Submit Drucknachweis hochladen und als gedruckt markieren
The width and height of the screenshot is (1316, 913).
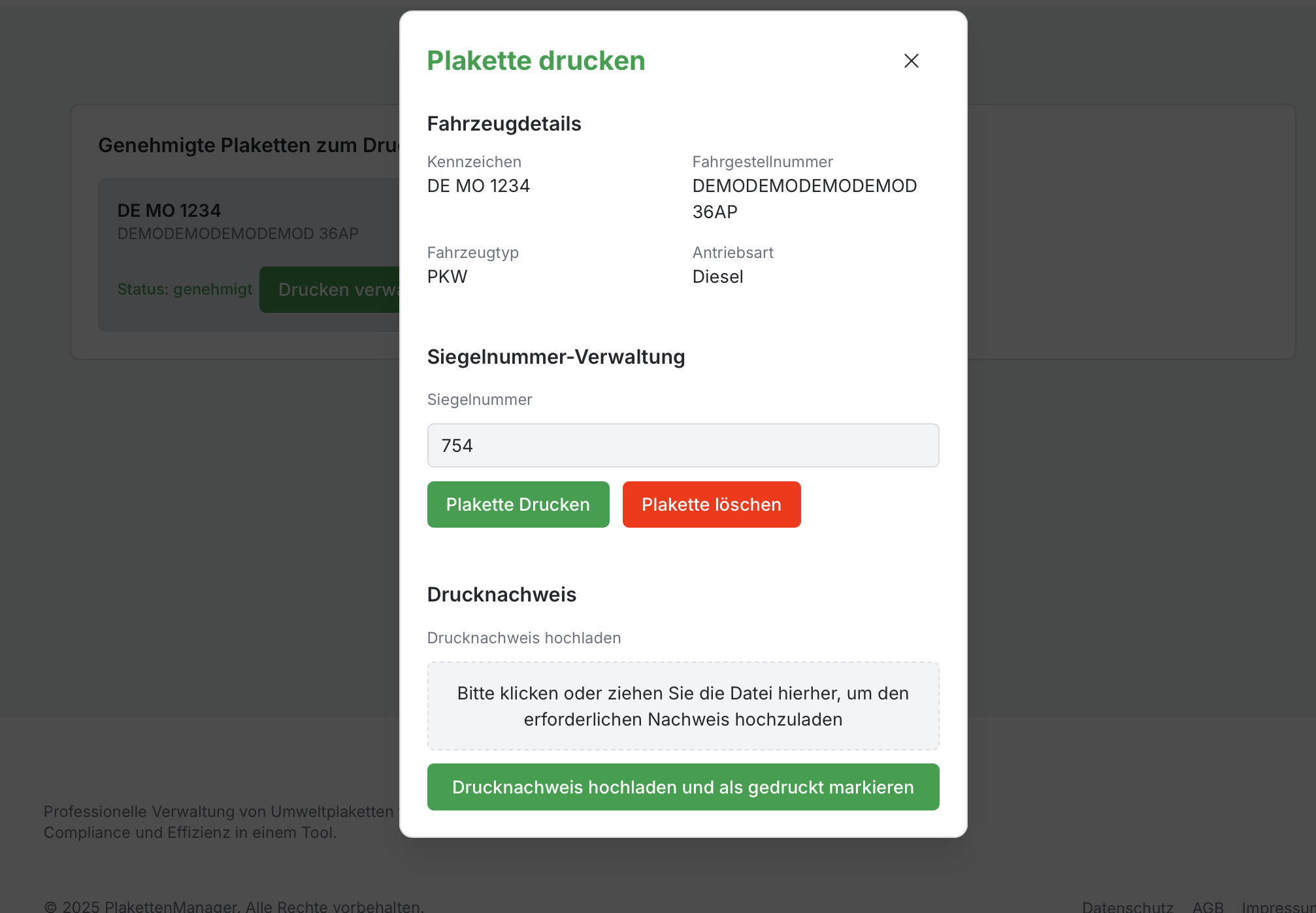tap(683, 787)
